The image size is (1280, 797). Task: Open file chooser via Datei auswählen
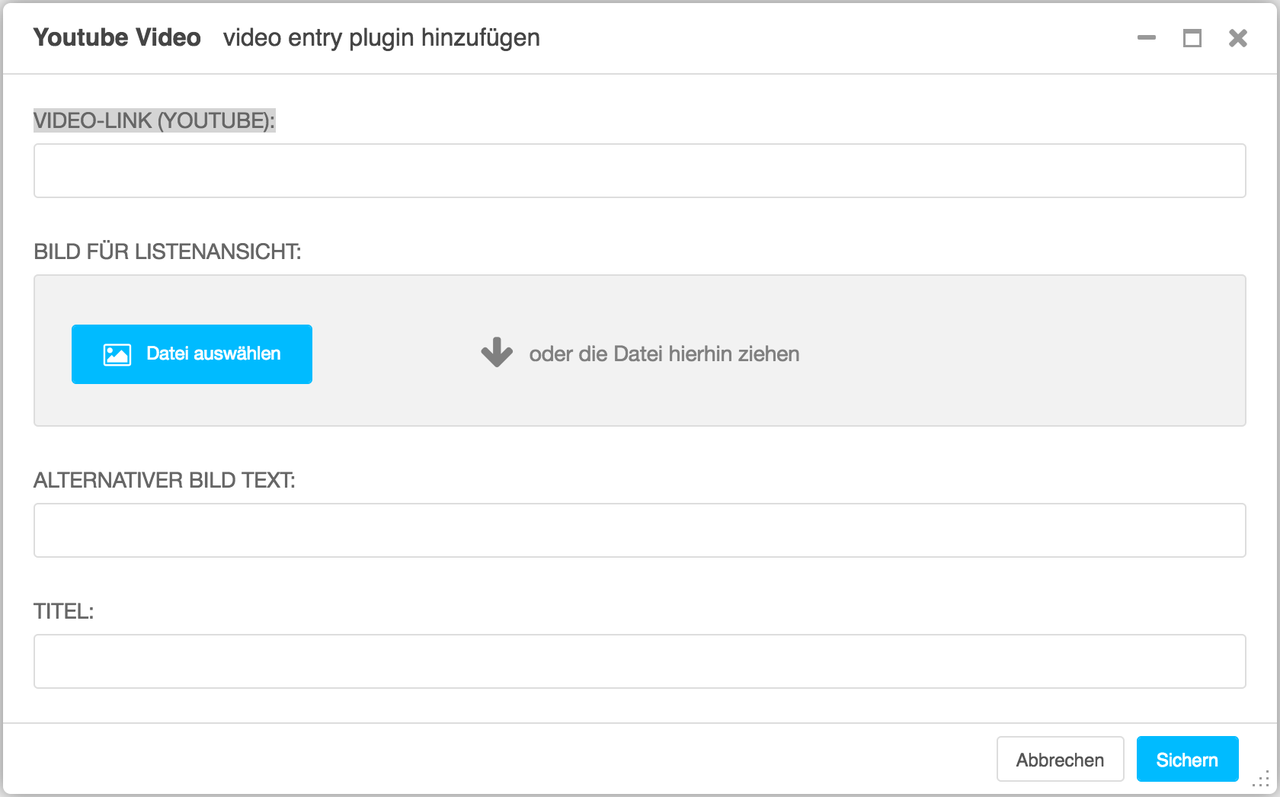coord(192,354)
